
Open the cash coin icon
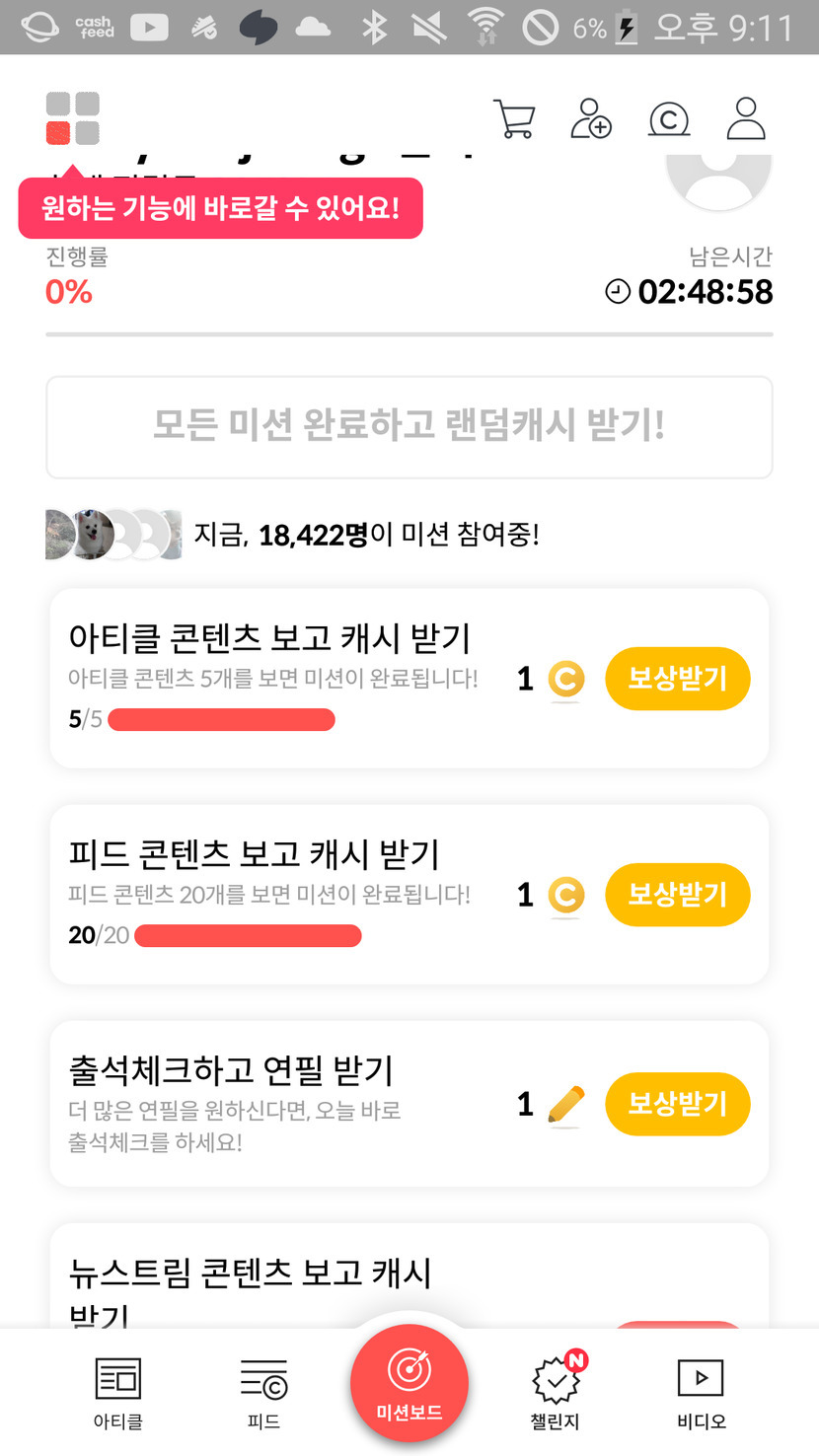[668, 119]
